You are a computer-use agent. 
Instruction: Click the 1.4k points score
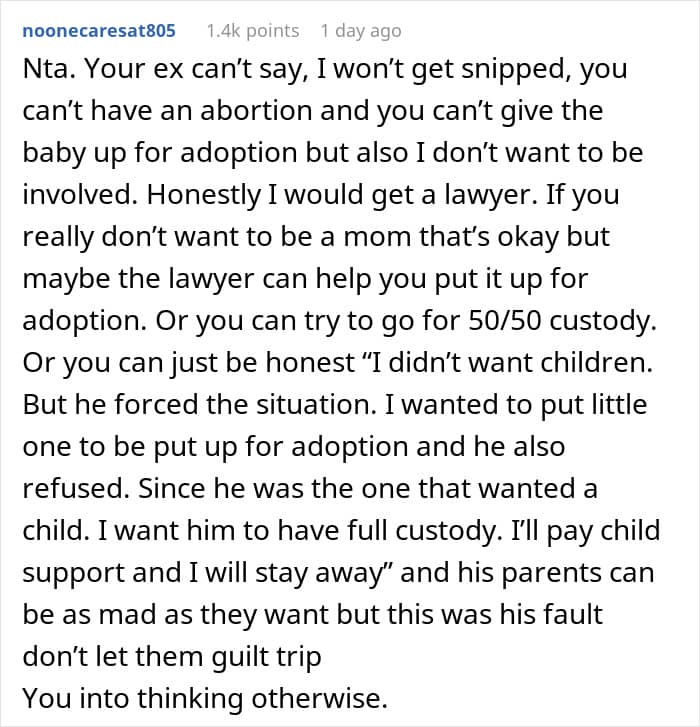(x=252, y=31)
